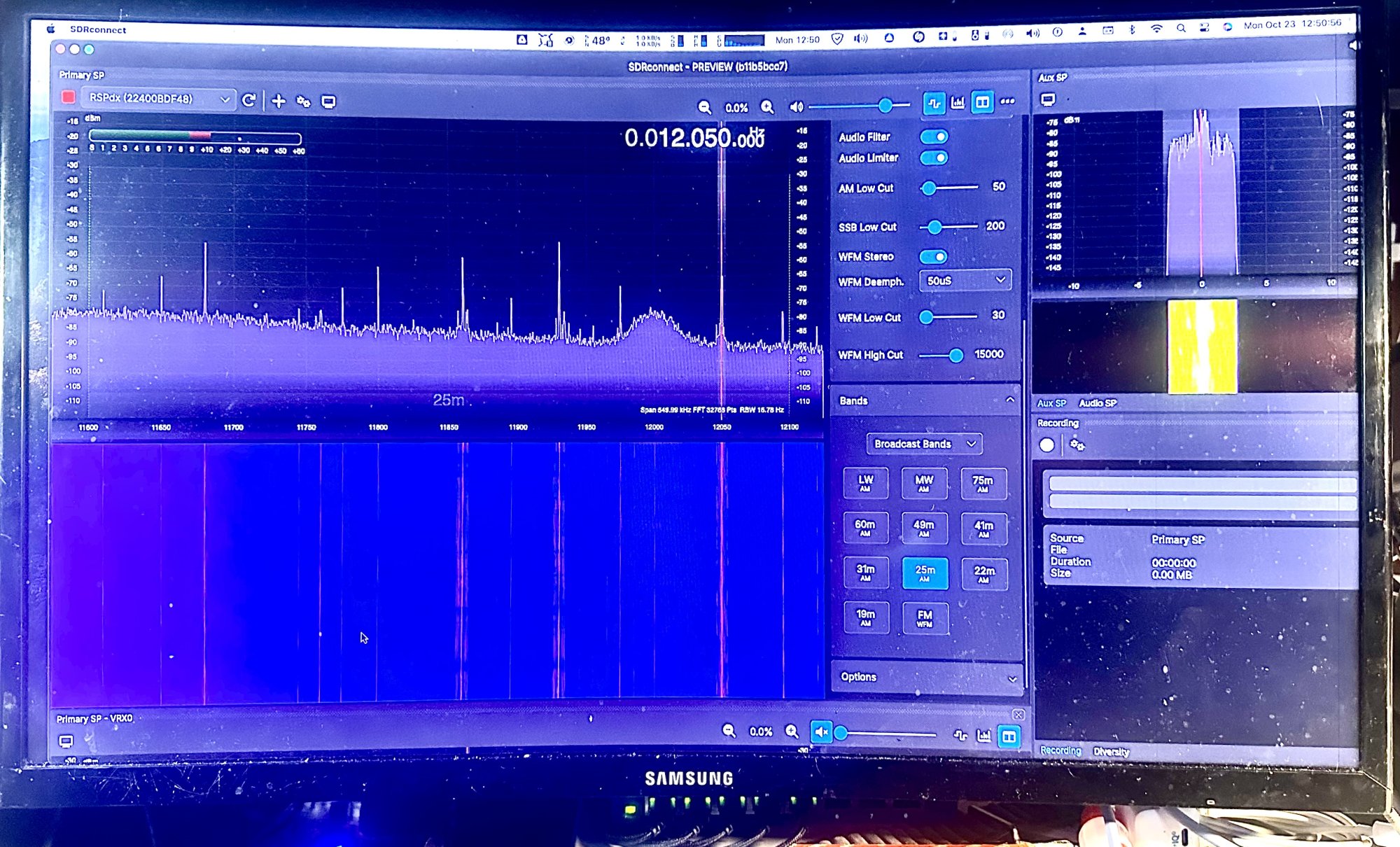
Task: Select the 60m AM band button
Action: (x=865, y=528)
